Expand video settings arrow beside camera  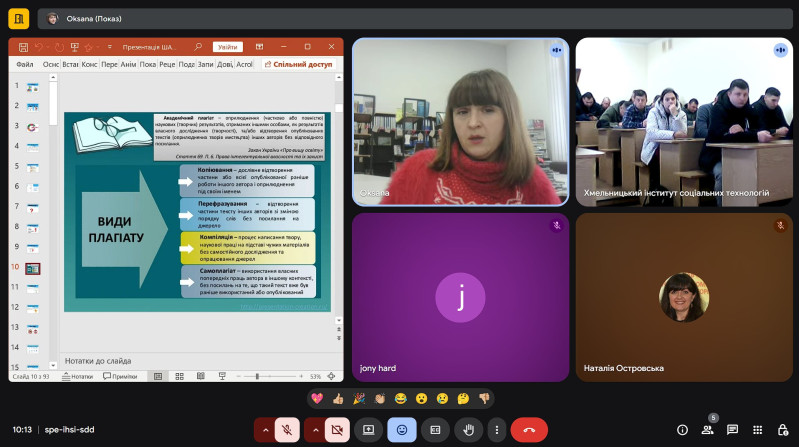click(315, 429)
